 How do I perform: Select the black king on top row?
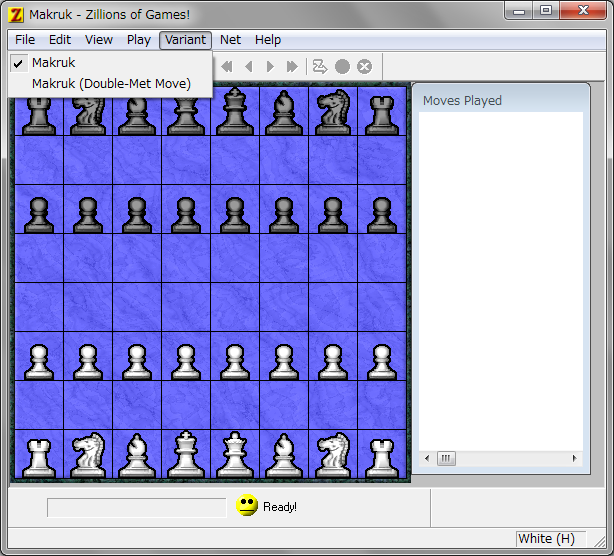(x=235, y=112)
